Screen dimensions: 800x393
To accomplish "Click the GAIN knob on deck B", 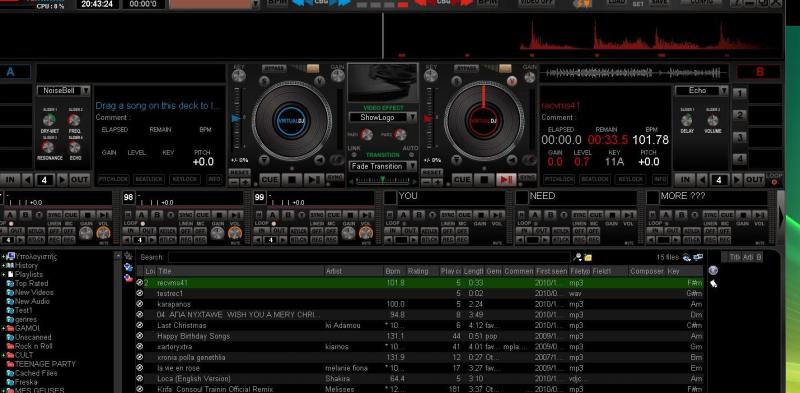I will point(530,76).
